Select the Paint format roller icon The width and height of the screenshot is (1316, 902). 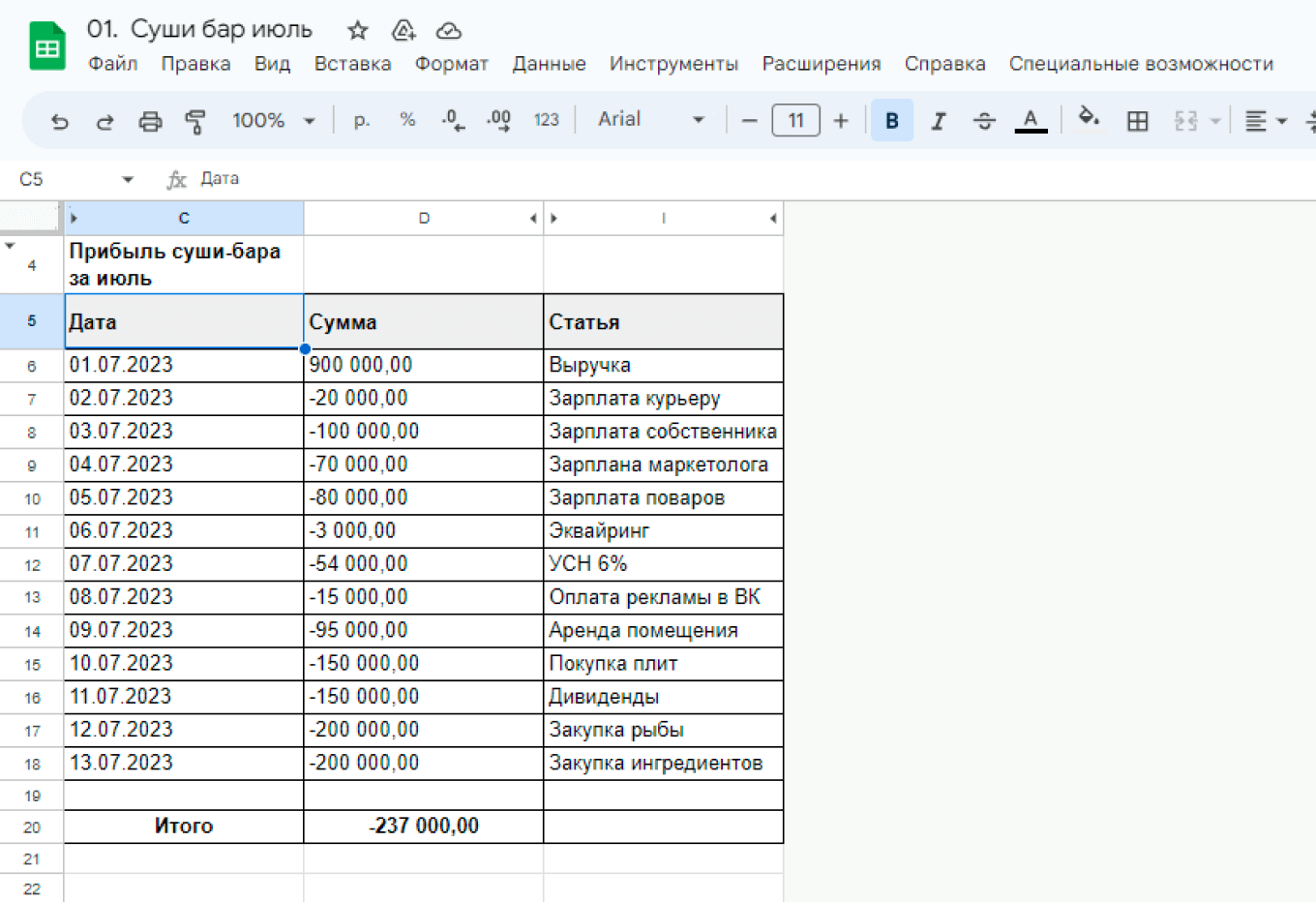point(195,121)
